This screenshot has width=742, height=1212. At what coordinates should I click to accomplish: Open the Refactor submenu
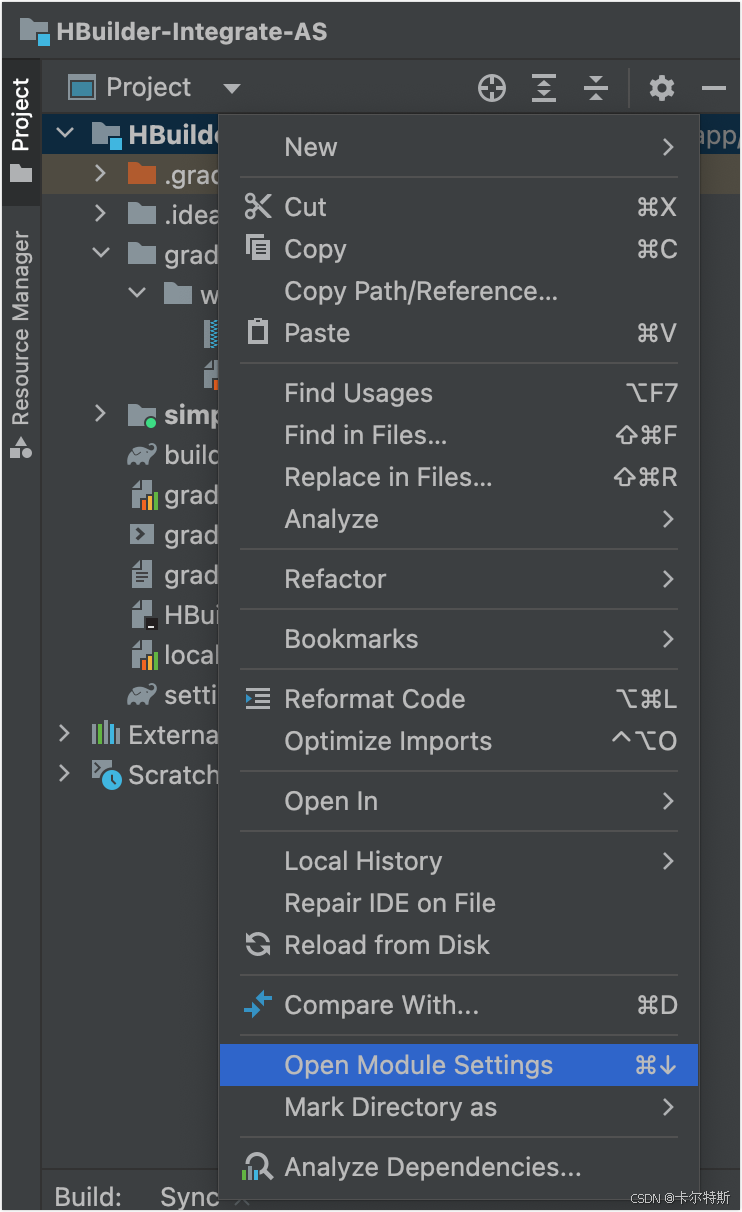[x=459, y=579]
